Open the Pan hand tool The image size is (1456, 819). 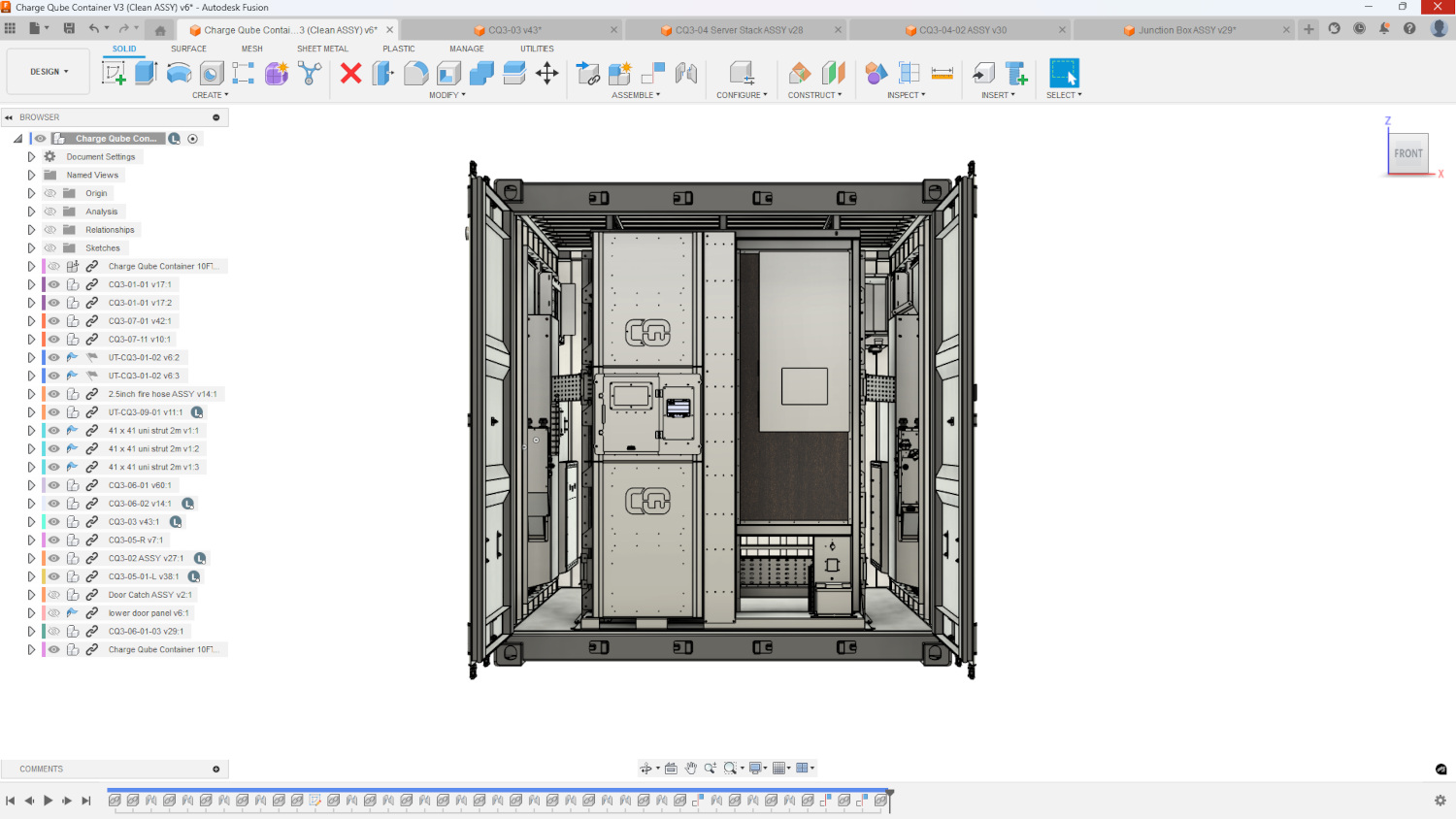690,769
